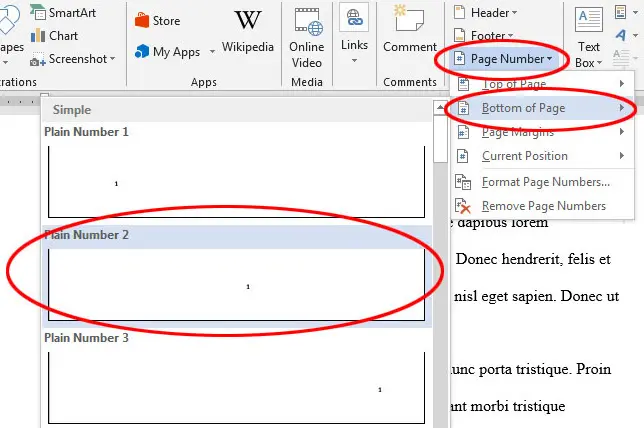Open the Footer dropdown

point(487,36)
